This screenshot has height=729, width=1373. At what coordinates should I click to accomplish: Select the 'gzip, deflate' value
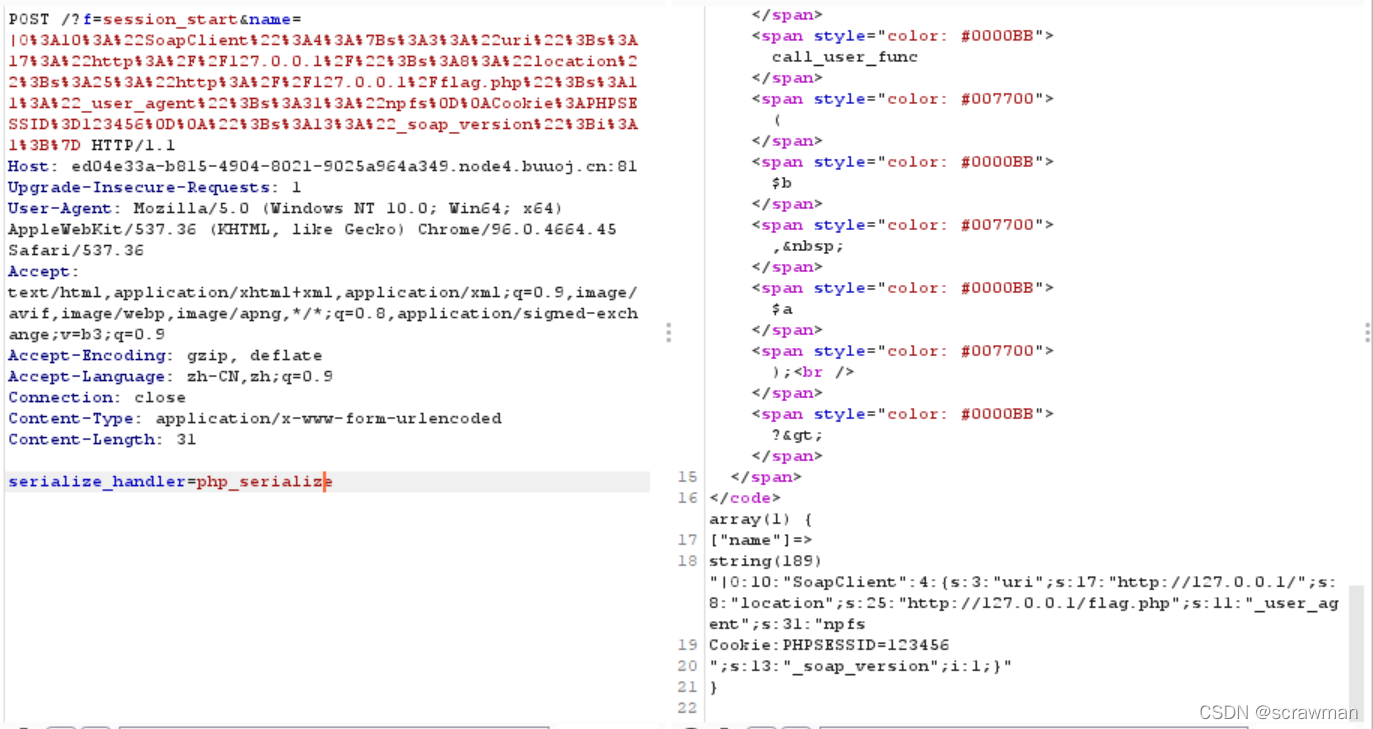point(254,355)
